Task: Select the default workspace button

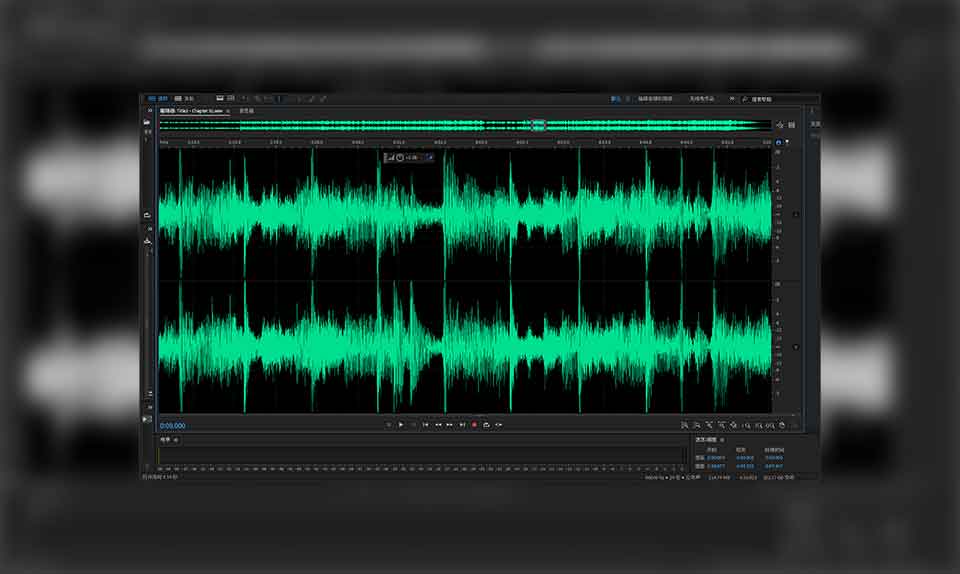Action: 615,99
